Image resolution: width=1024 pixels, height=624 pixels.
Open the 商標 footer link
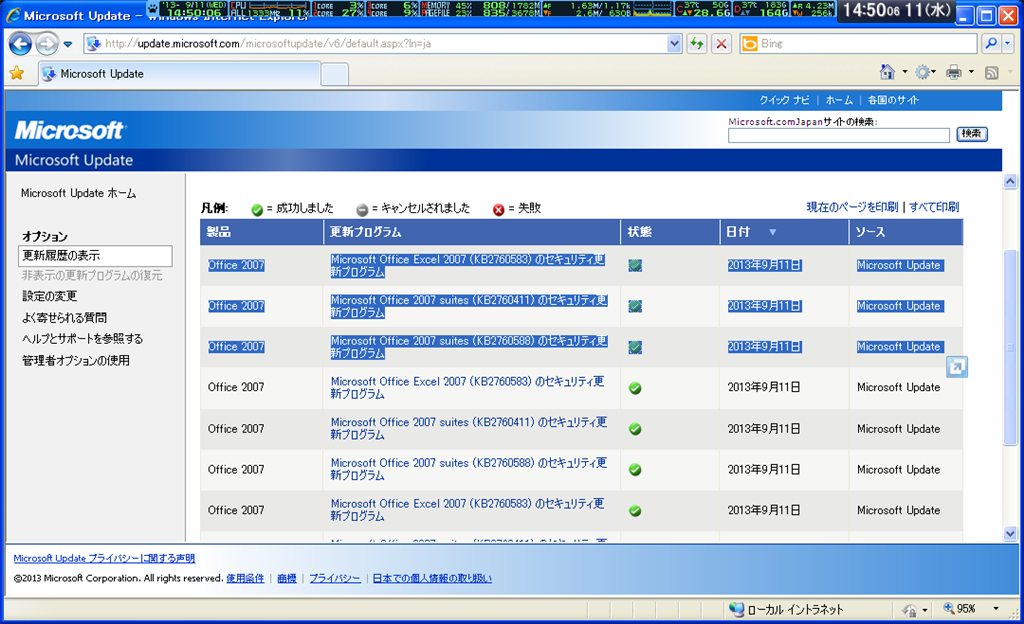click(x=287, y=578)
